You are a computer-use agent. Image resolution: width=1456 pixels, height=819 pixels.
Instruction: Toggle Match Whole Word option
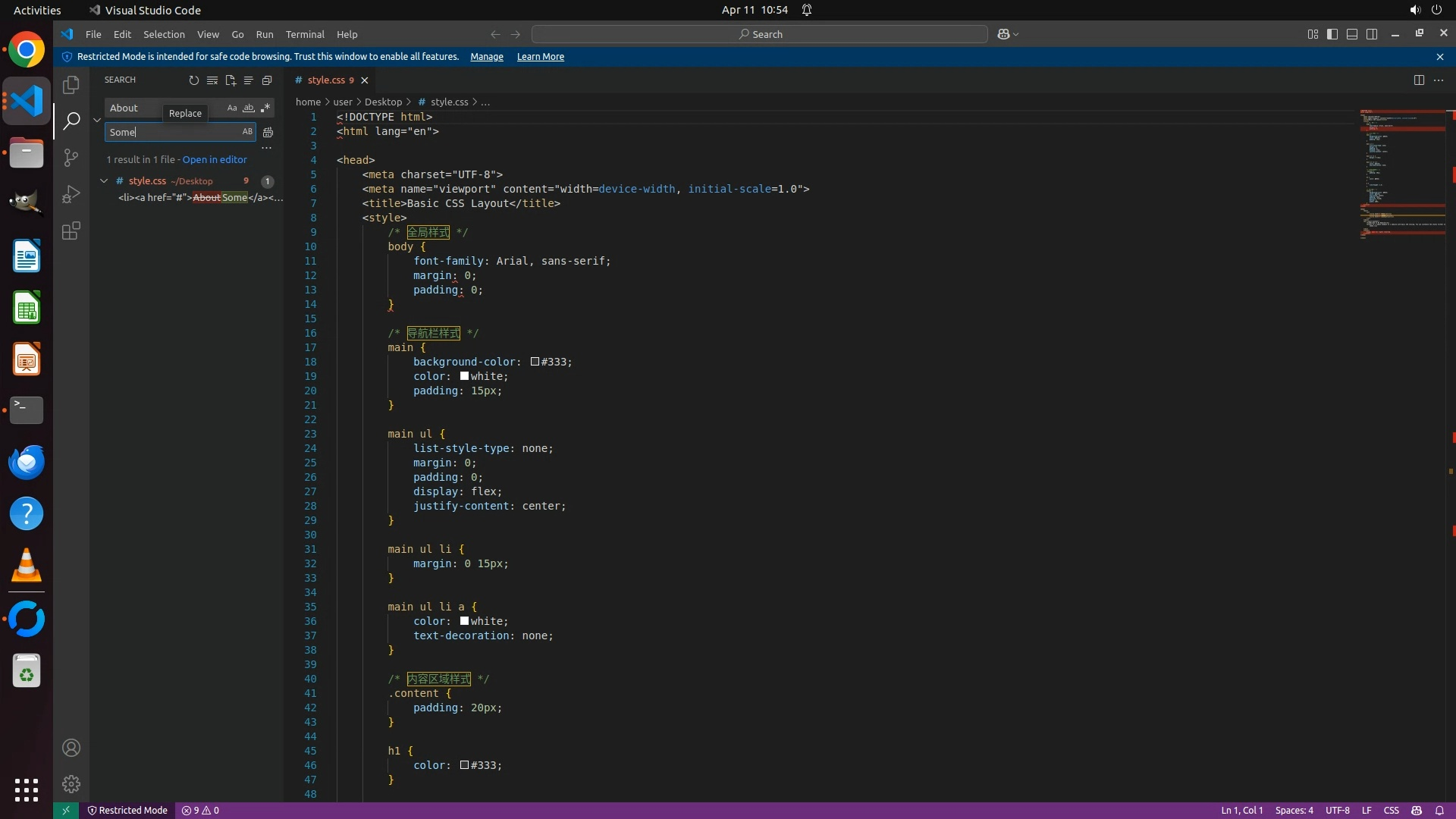tap(249, 108)
